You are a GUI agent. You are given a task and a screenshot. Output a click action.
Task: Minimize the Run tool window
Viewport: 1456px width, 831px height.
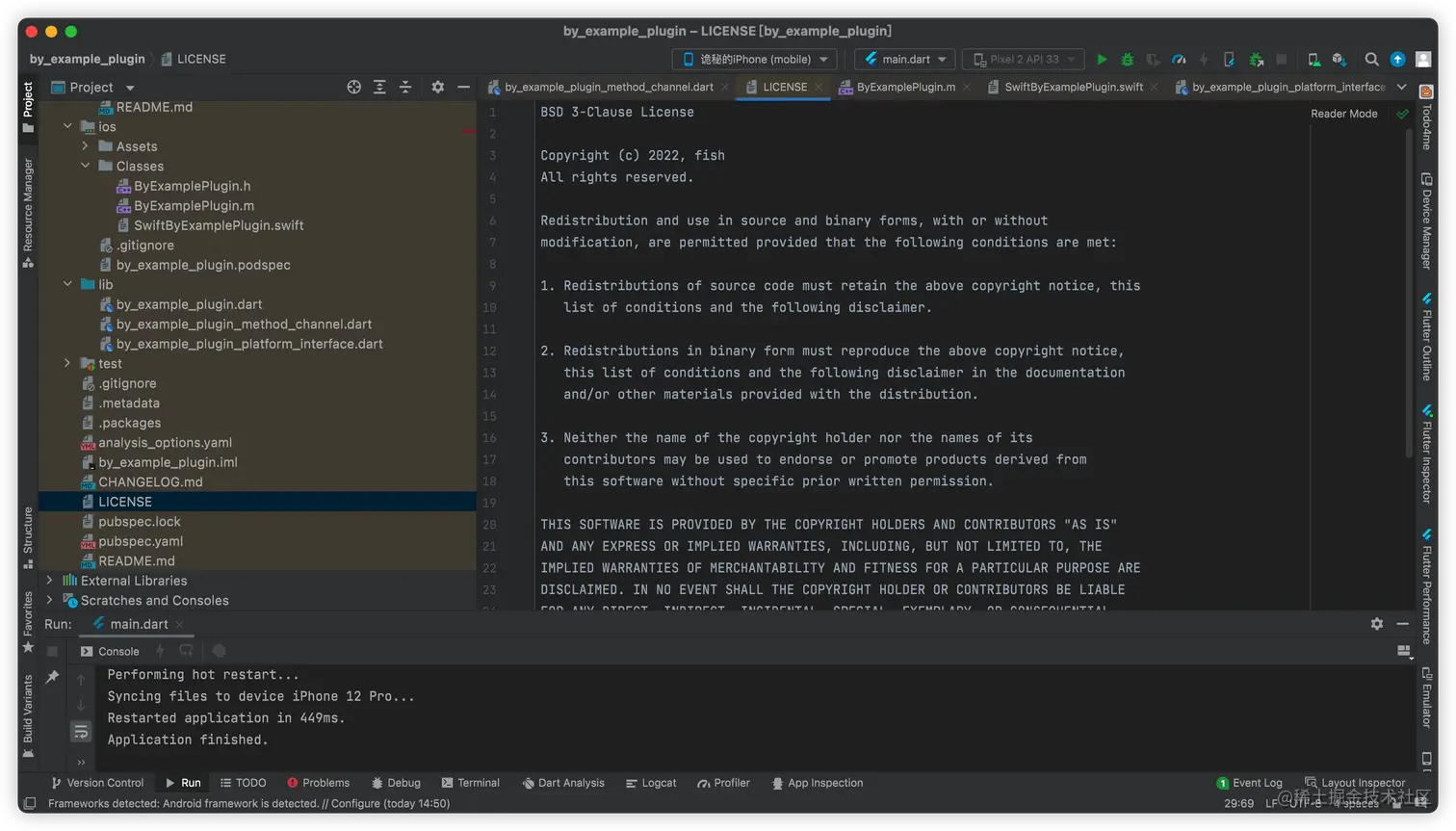coord(1403,624)
